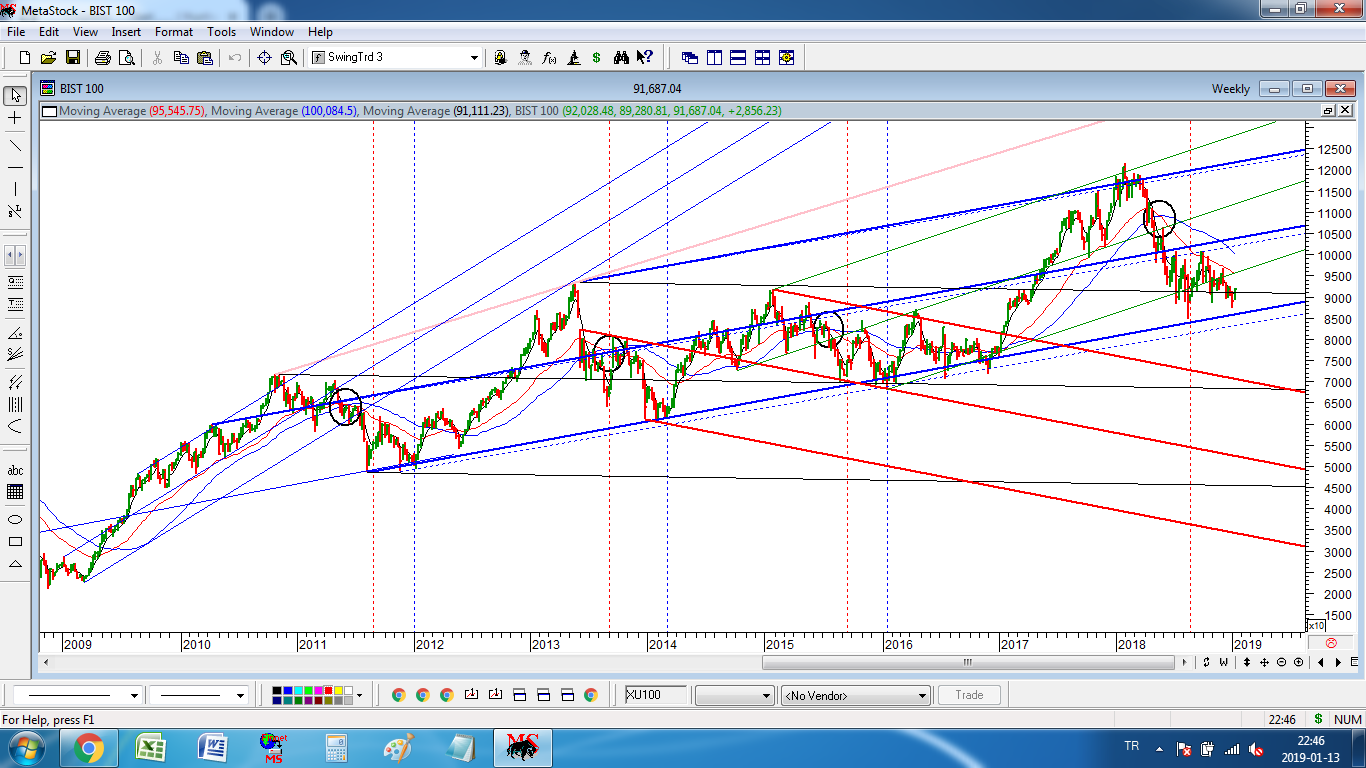This screenshot has height=768, width=1366.
Task: Click the Choose Security target icon
Action: (265, 58)
